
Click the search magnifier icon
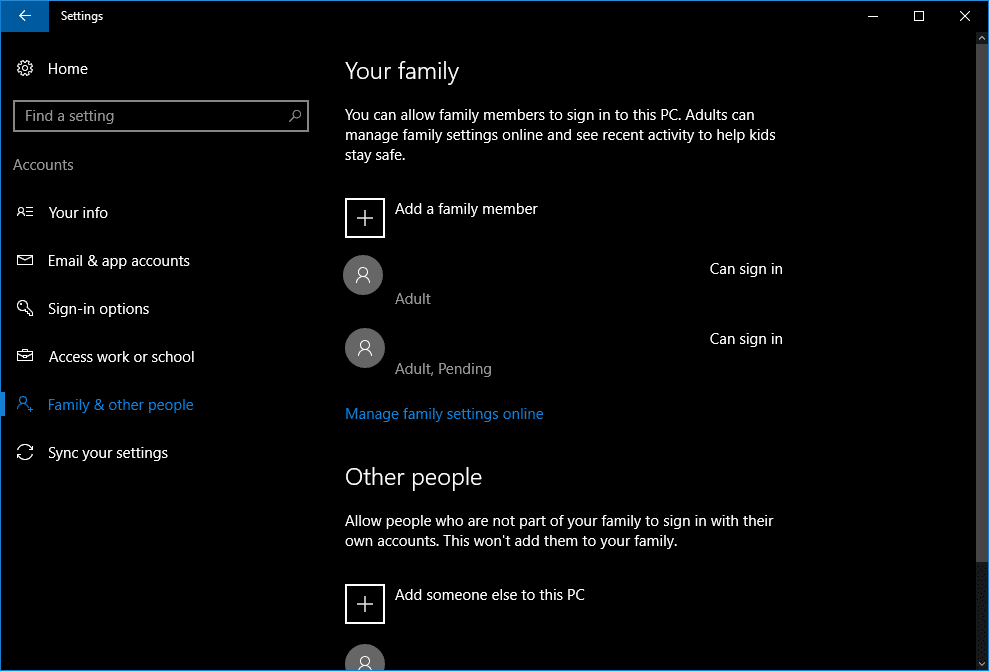[x=295, y=116]
